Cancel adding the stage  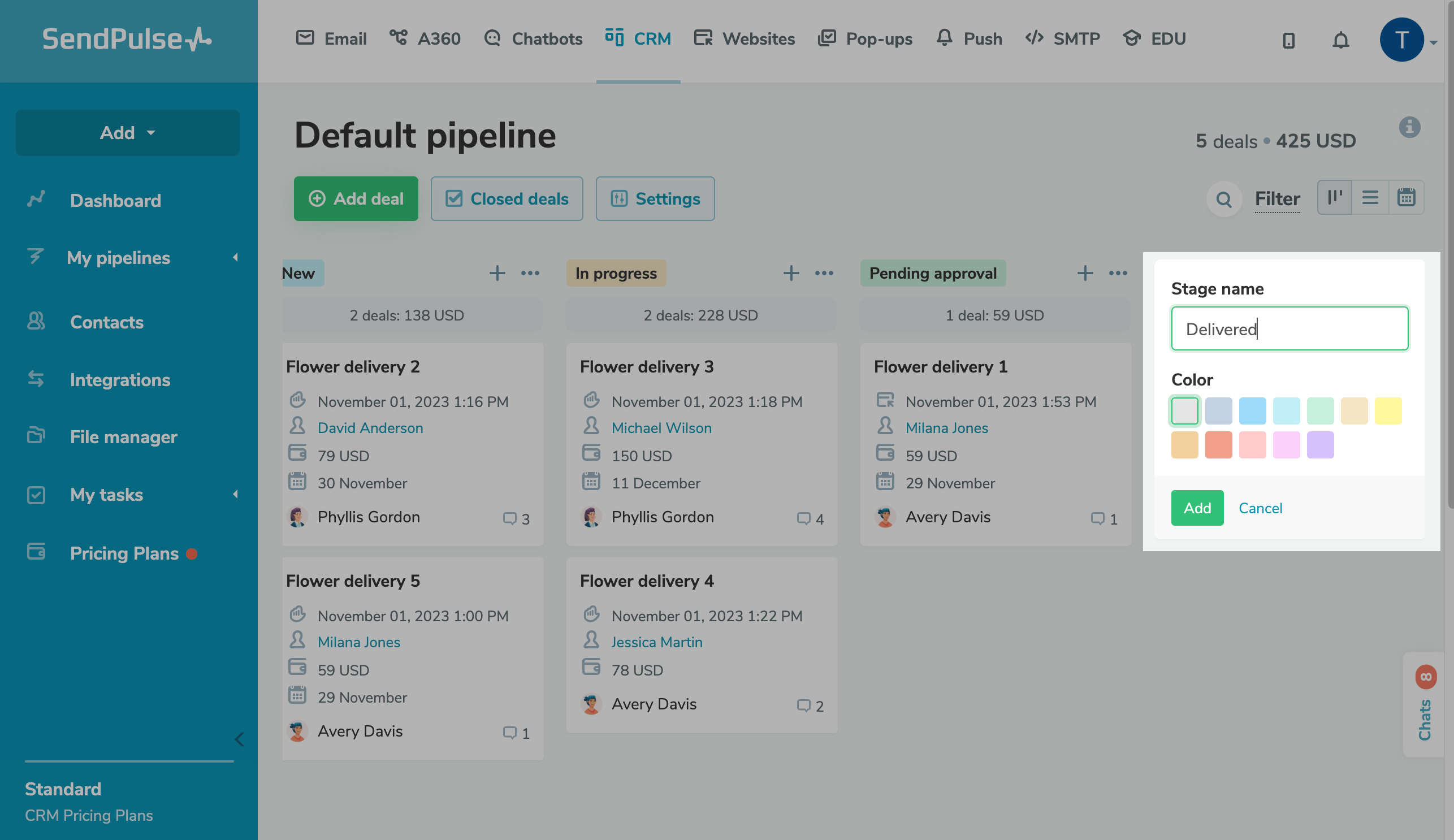pos(1260,508)
